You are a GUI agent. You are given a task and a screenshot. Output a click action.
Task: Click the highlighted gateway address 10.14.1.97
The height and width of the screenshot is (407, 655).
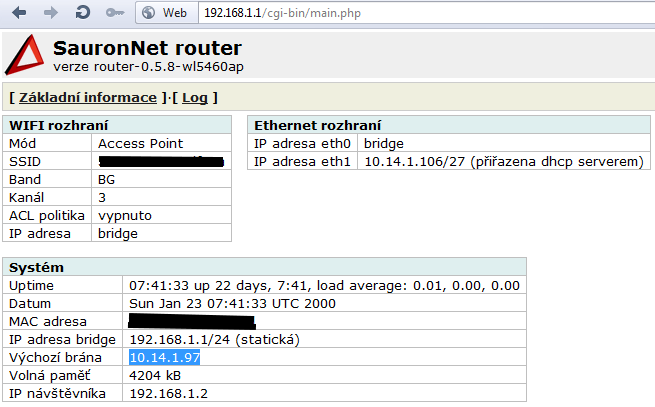(x=164, y=357)
